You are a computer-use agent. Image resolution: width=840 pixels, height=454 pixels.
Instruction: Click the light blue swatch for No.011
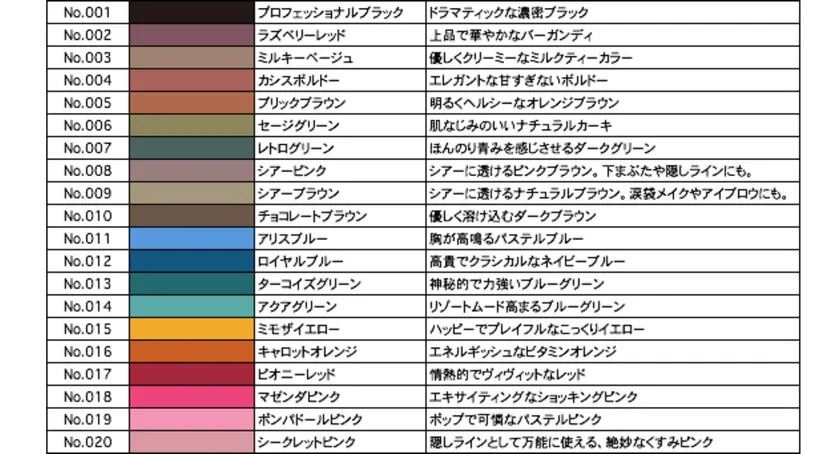coord(192,238)
